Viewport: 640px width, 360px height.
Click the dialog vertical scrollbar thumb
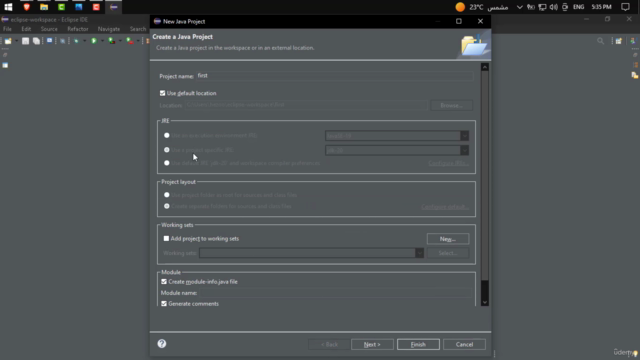[x=484, y=176]
